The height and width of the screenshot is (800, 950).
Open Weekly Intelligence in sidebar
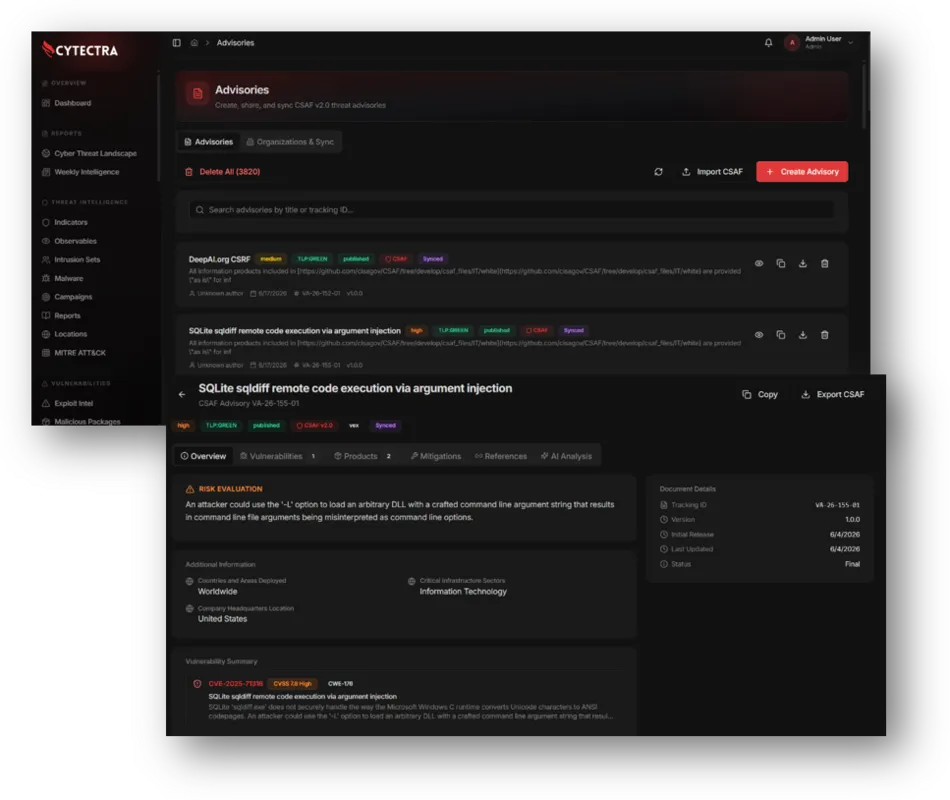click(x=81, y=172)
